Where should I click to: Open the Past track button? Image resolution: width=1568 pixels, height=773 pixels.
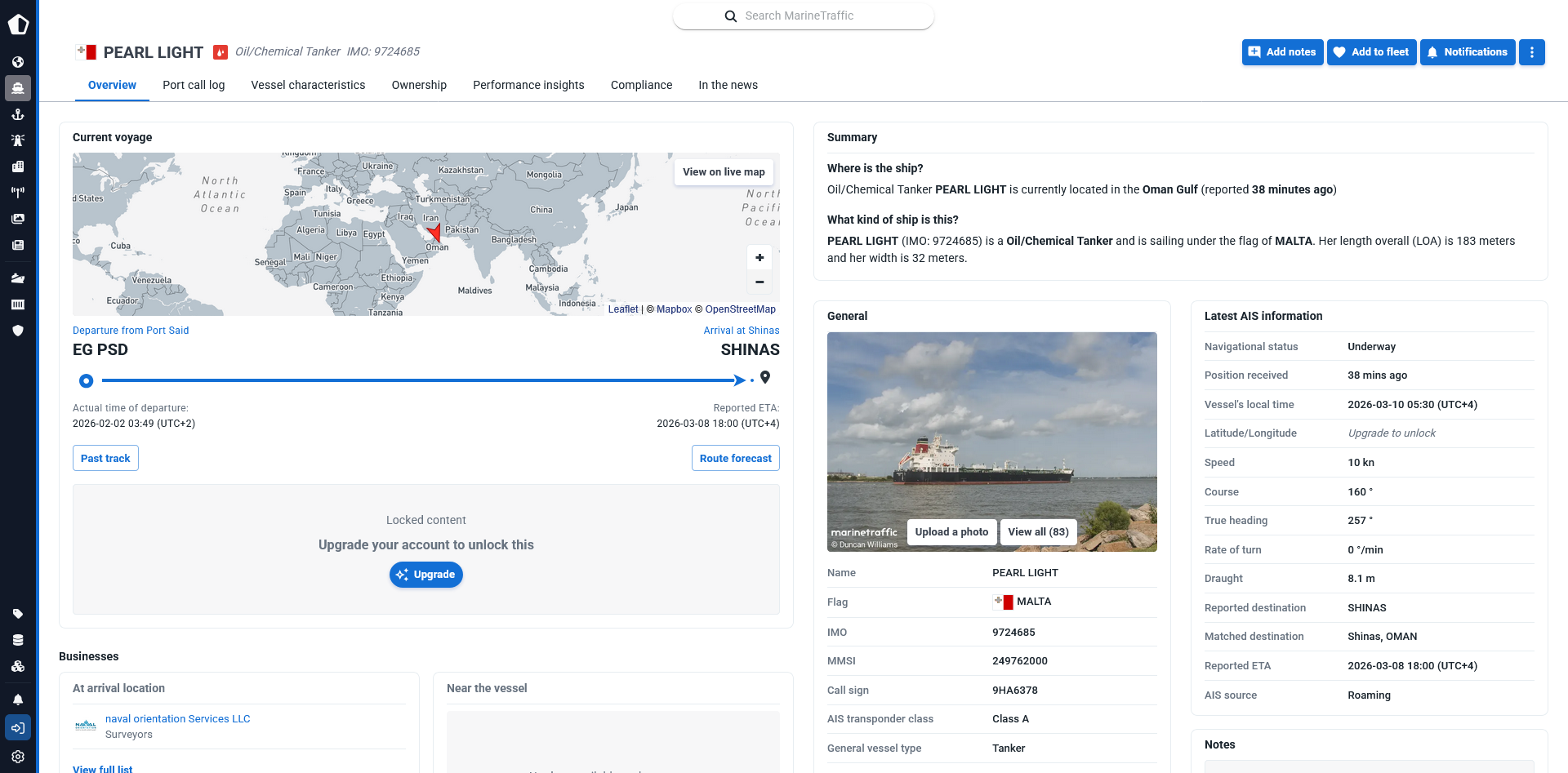(x=105, y=458)
